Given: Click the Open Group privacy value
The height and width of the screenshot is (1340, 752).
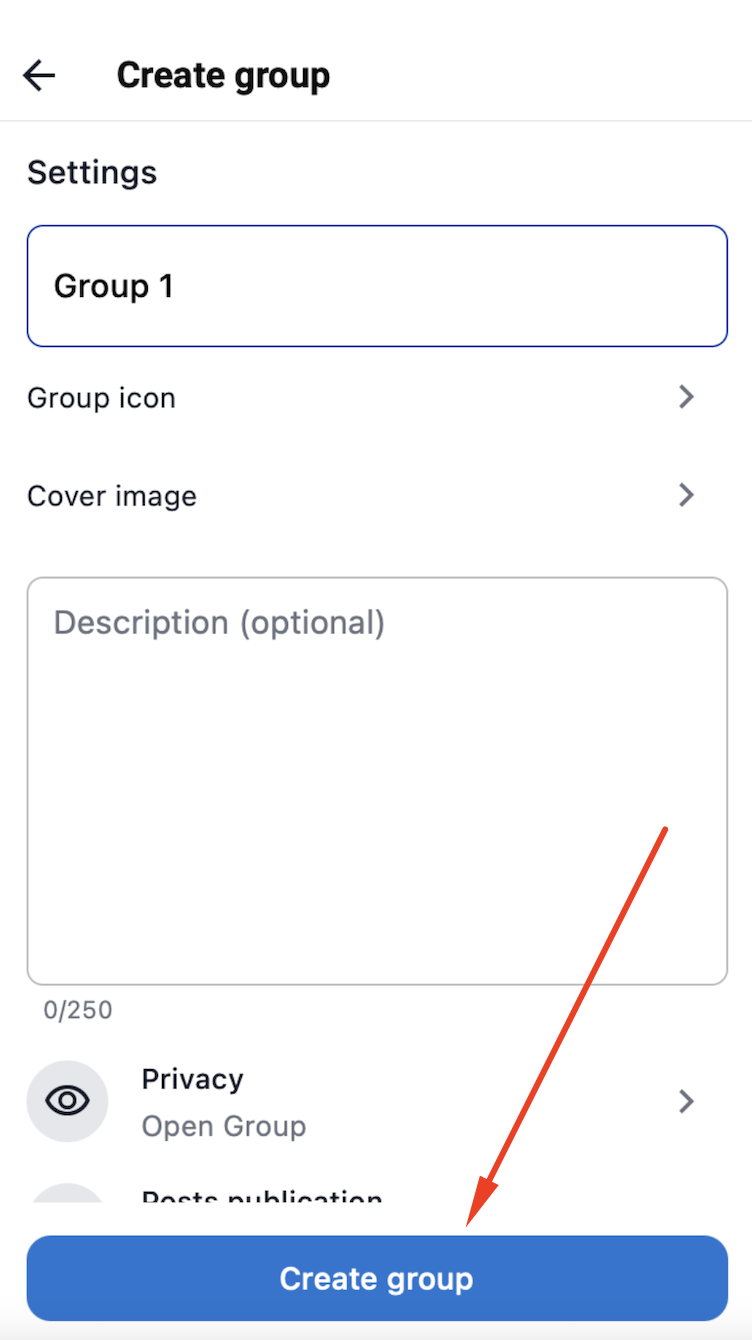Looking at the screenshot, I should coord(224,1126).
